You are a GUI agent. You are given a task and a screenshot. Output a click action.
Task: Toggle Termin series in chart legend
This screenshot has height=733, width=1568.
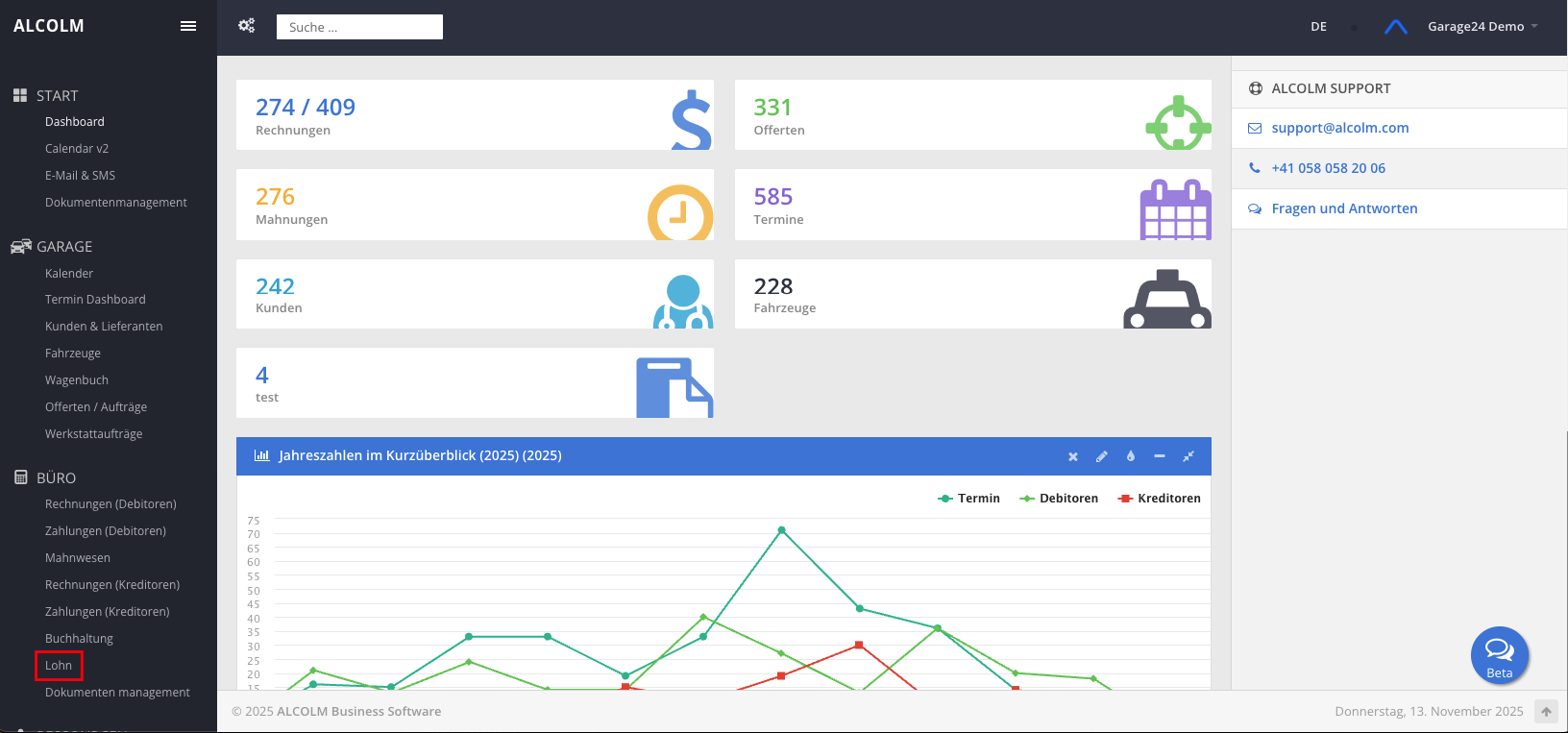(968, 499)
